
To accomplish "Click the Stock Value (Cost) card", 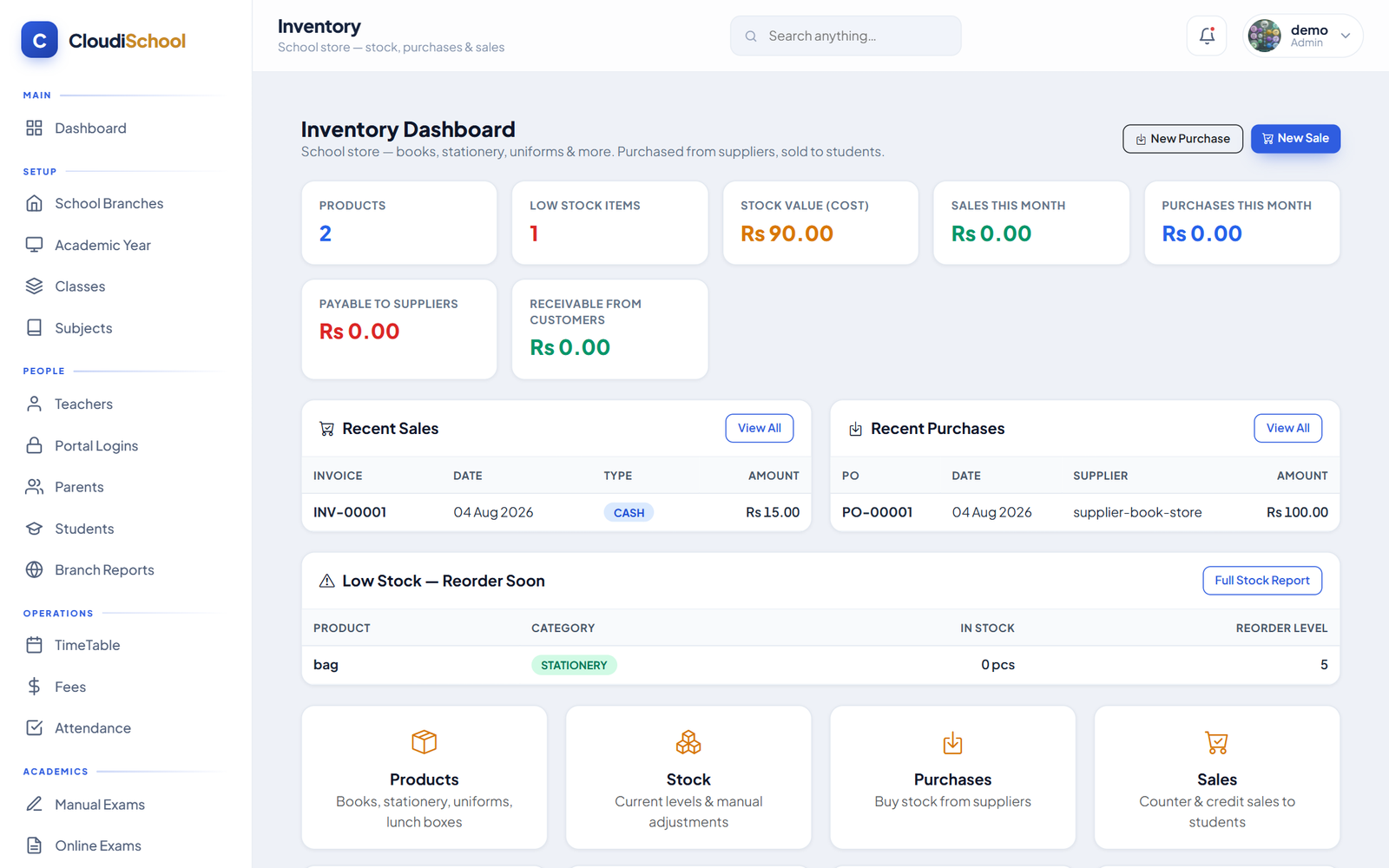I will coord(820,223).
